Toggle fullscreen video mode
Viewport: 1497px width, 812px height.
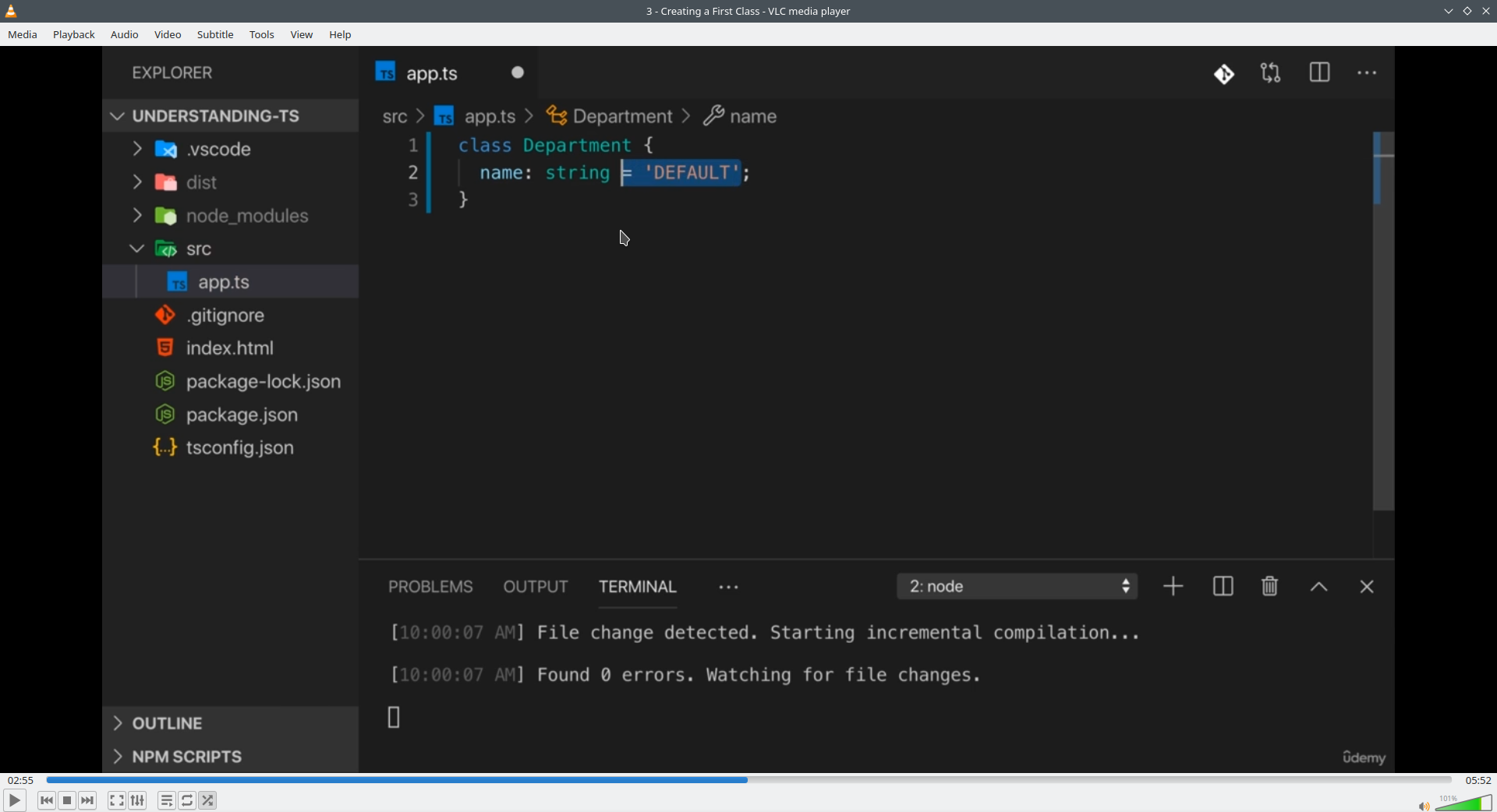tap(117, 800)
